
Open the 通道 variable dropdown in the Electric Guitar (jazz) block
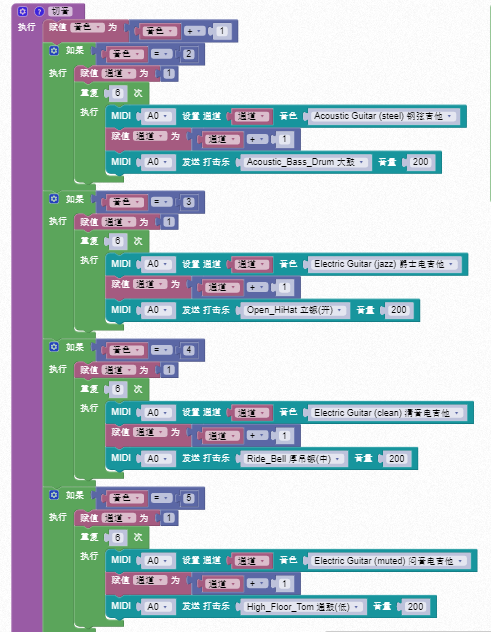tap(252, 264)
